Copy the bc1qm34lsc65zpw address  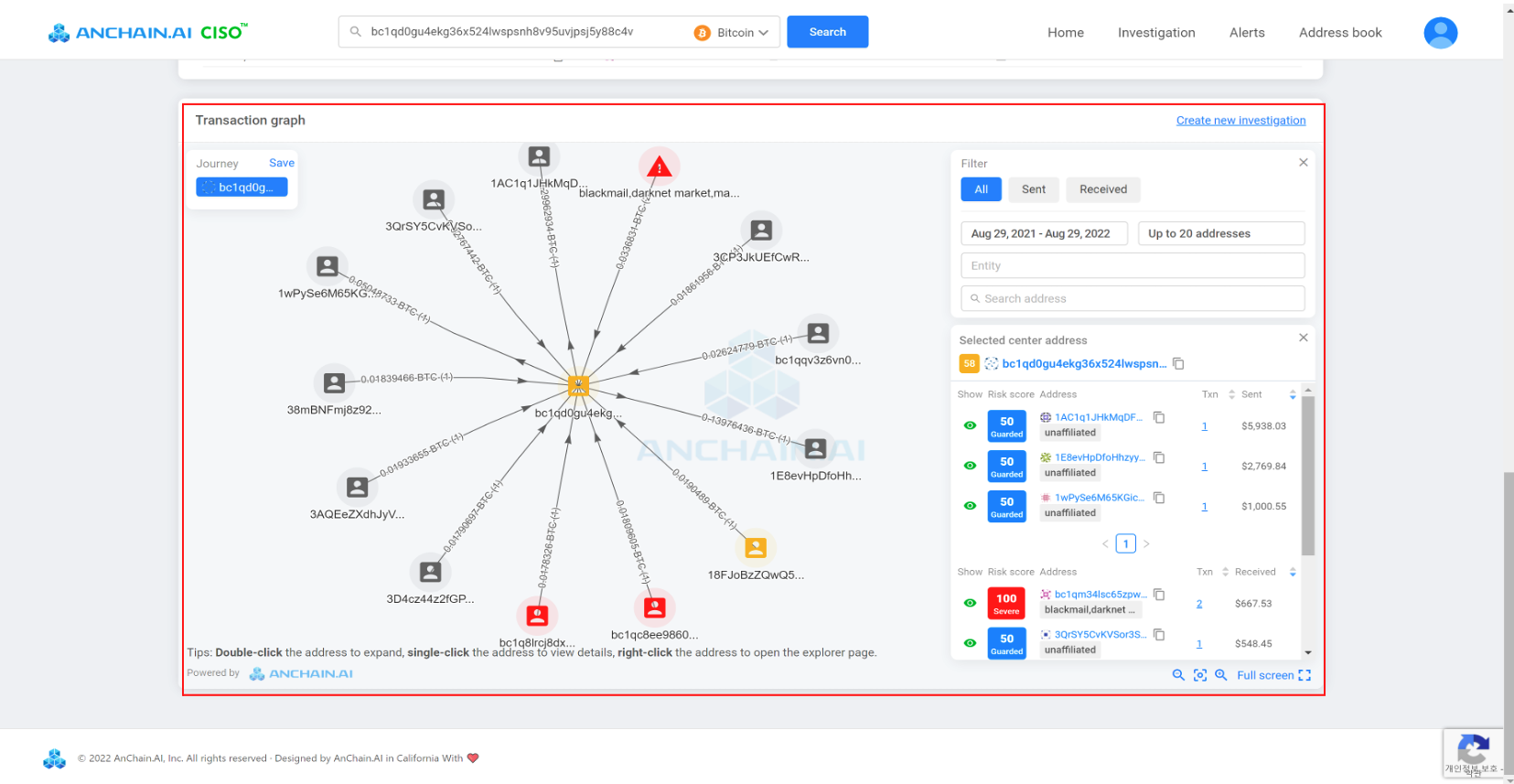pyautogui.click(x=1159, y=595)
